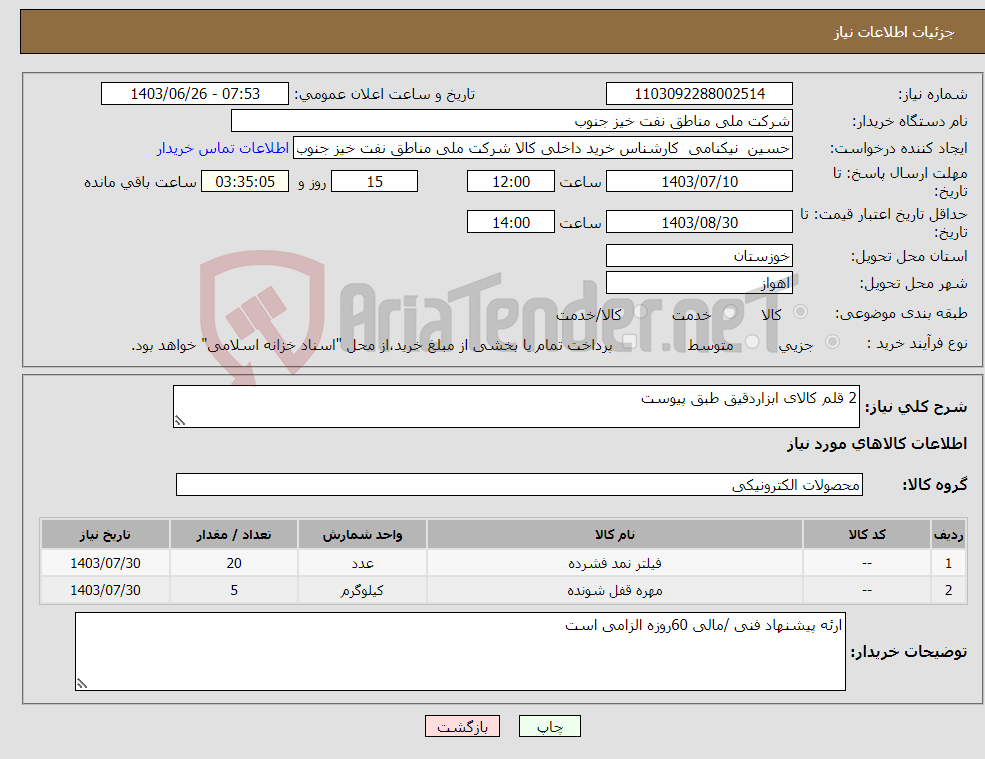
Task: Click the چاپ (print) button
Action: coord(550,726)
